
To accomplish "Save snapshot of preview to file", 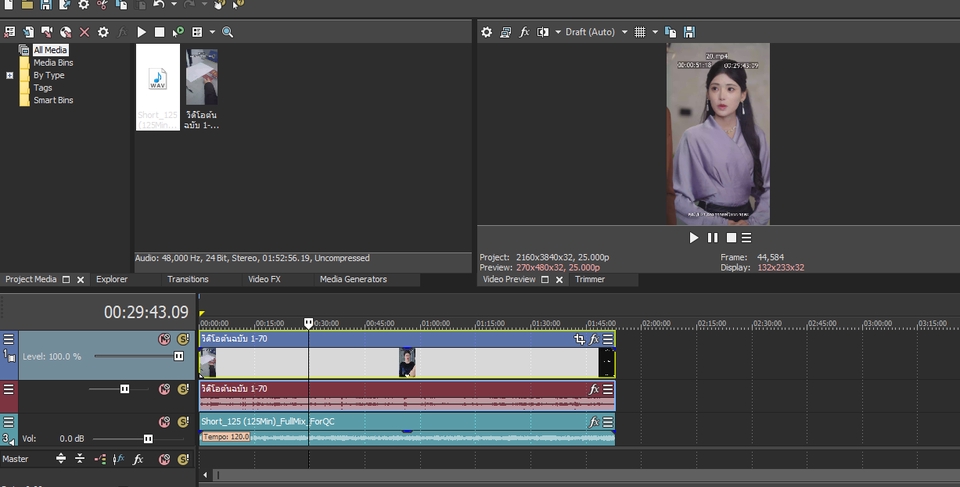I will tap(689, 32).
